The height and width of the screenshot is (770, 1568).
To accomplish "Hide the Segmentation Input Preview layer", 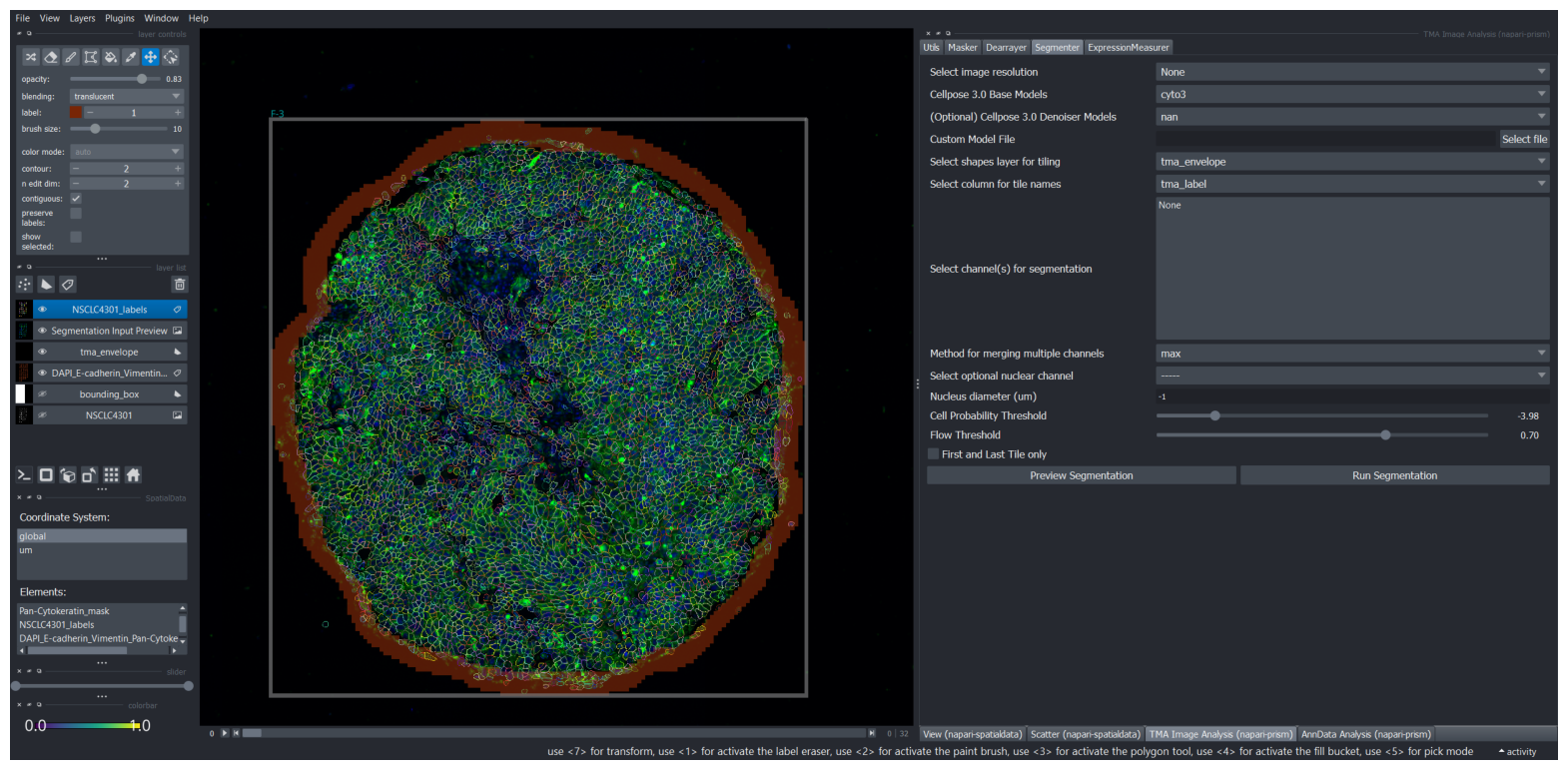I will 42,331.
